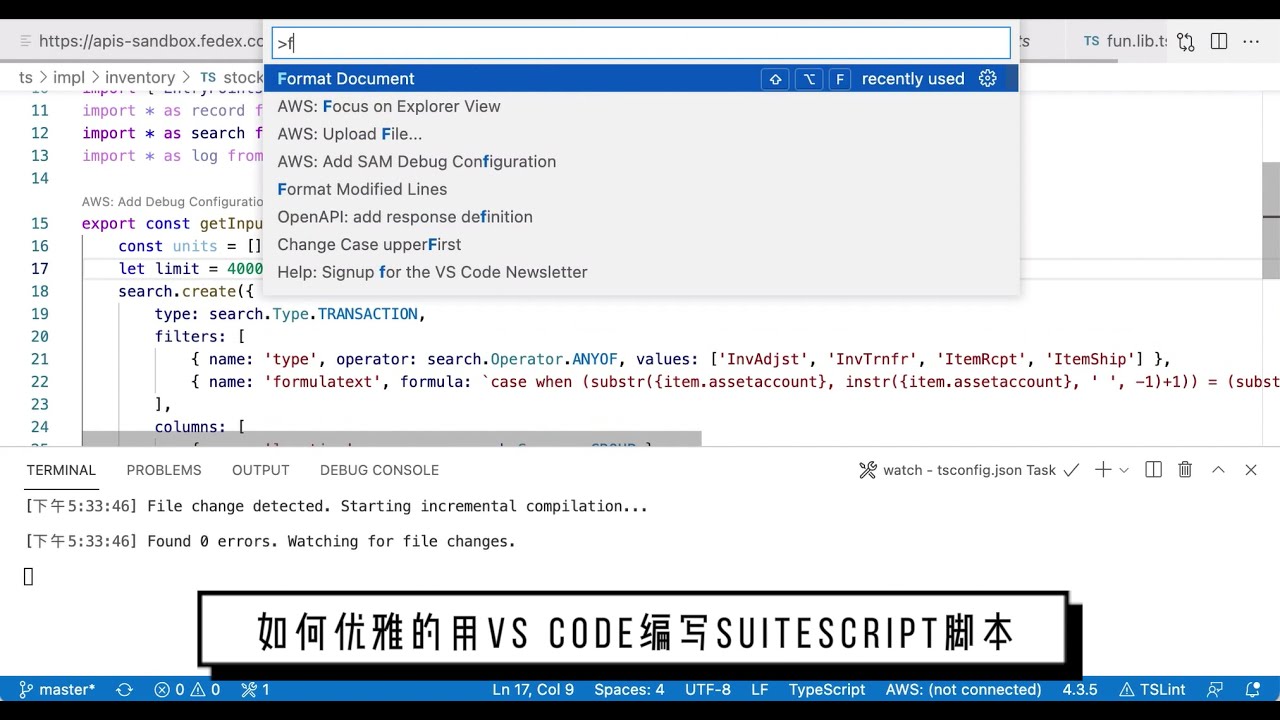Click the editor vertical scrollbar thumb
The image size is (1280, 720).
coord(1271,220)
